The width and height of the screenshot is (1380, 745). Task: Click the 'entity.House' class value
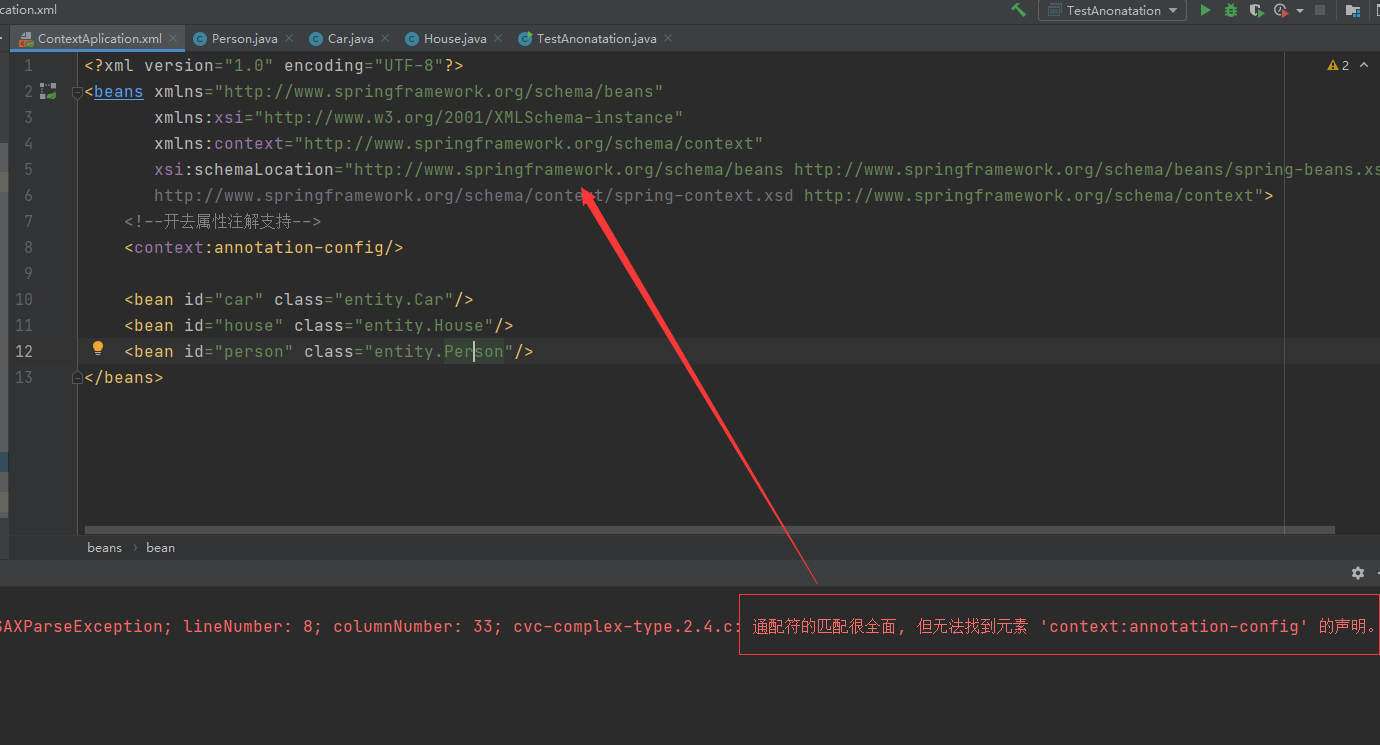[424, 326]
